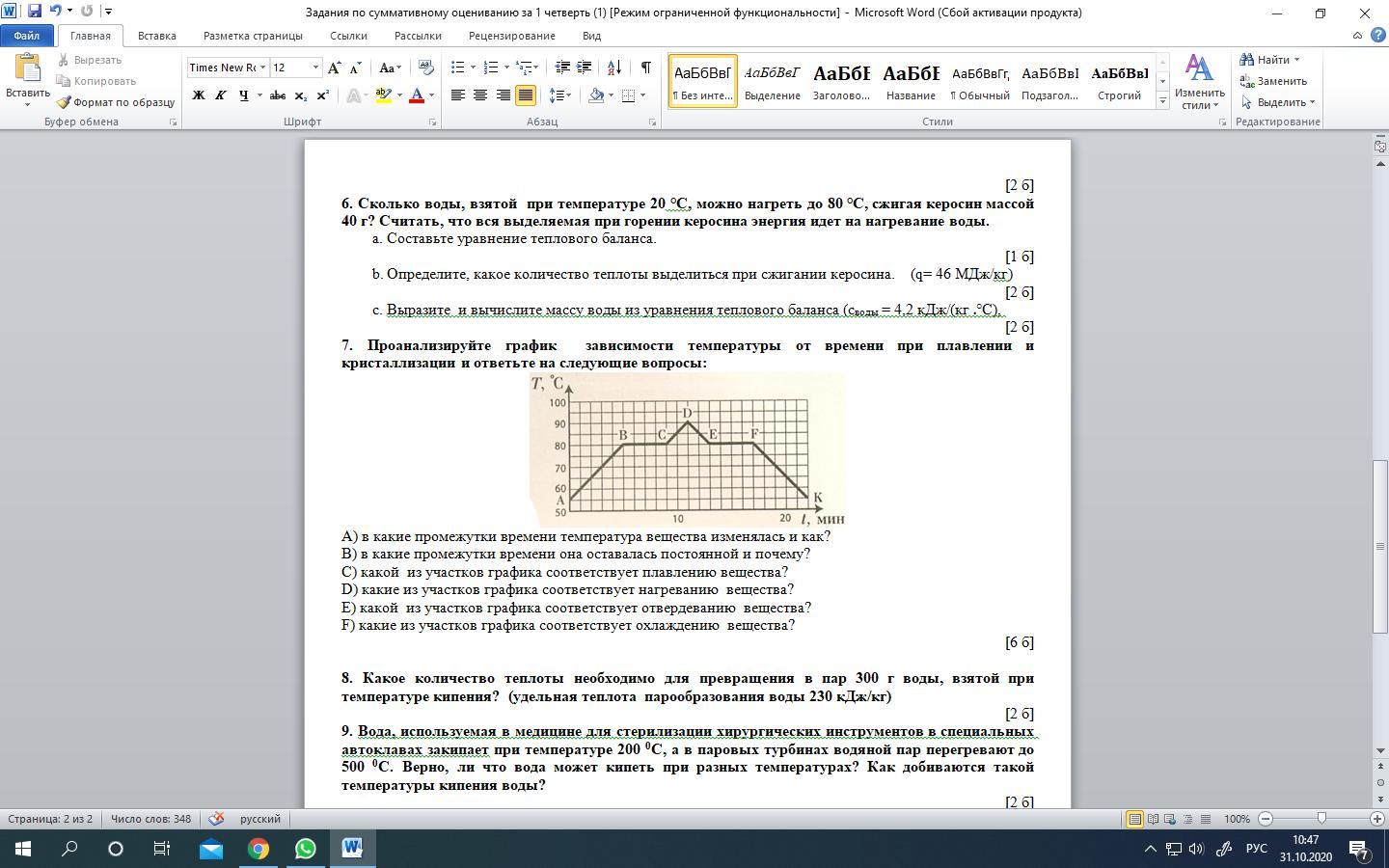1389x868 pixels.
Task: Switch to the Рецензирование tab
Action: coord(511,36)
